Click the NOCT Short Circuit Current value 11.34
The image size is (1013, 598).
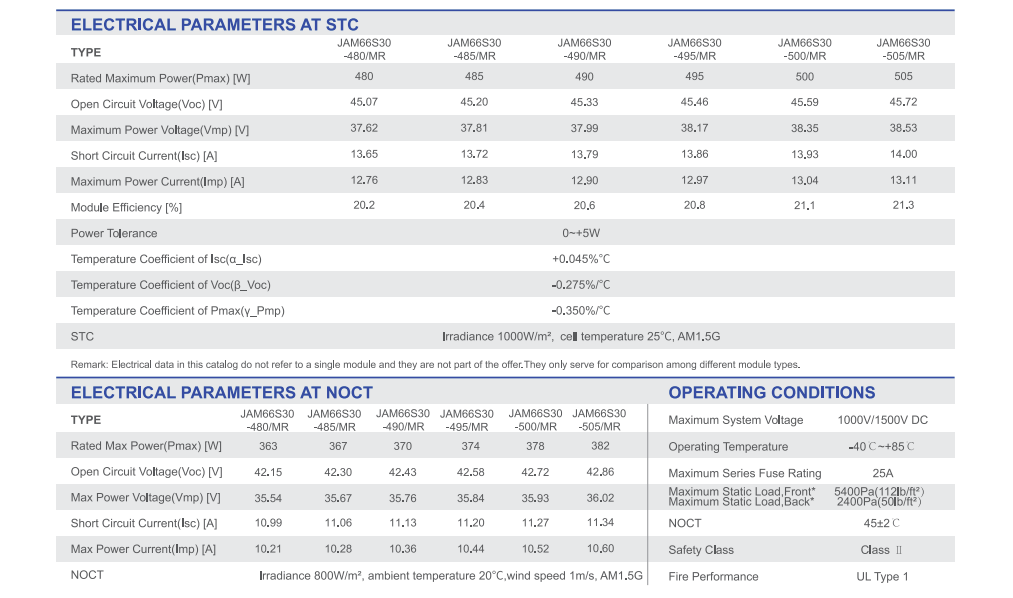click(600, 522)
